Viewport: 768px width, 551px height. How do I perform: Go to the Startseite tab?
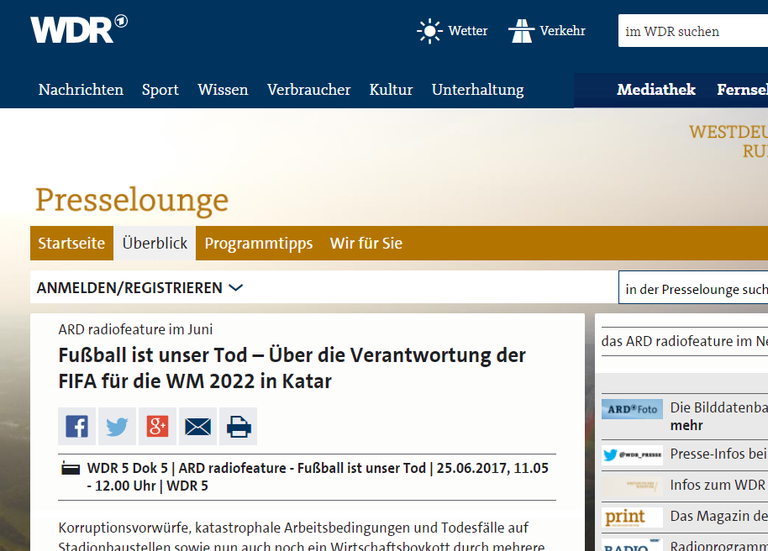[x=72, y=243]
